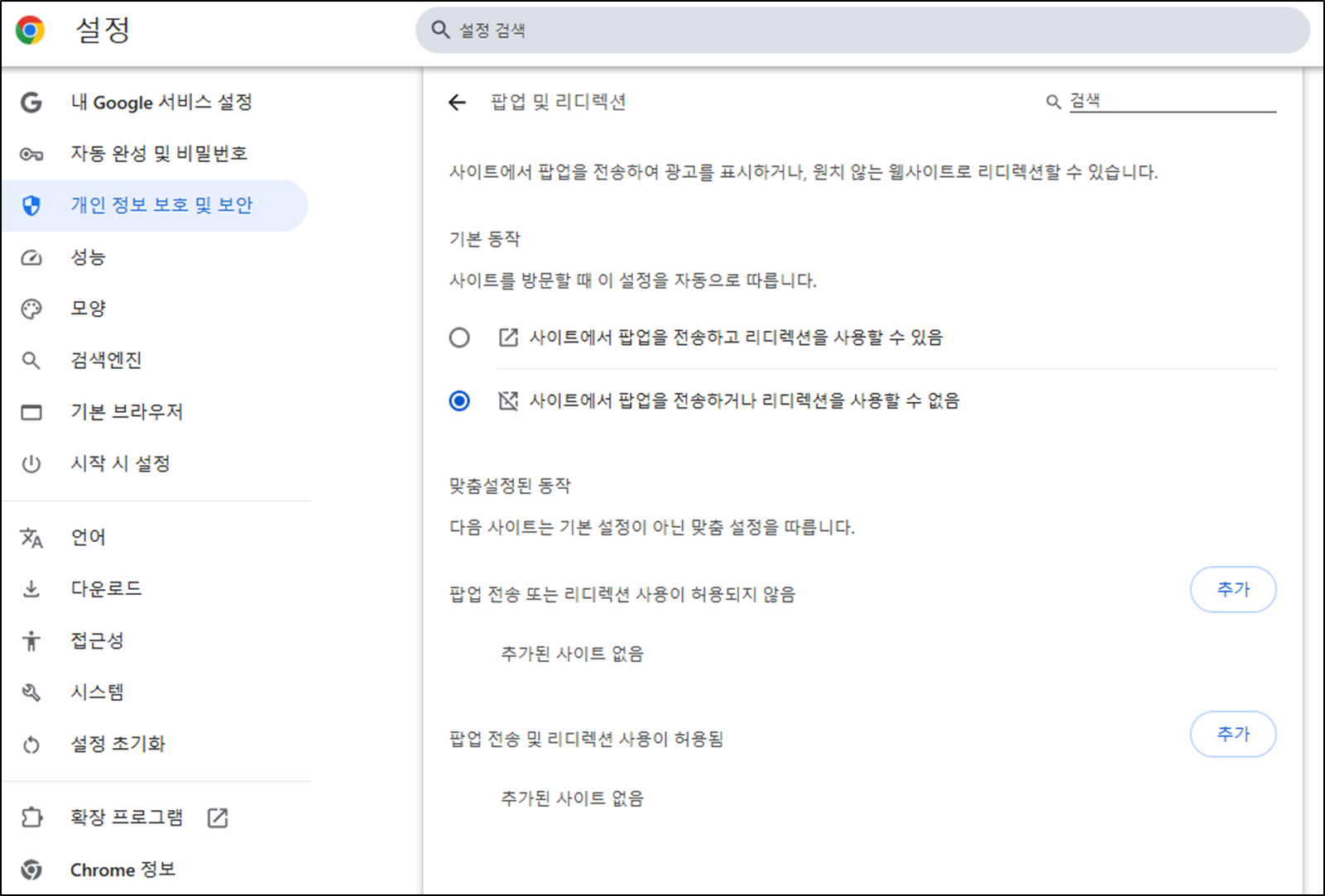The width and height of the screenshot is (1325, 896).
Task: Open 언어 settings from the sidebar
Action: (x=87, y=536)
